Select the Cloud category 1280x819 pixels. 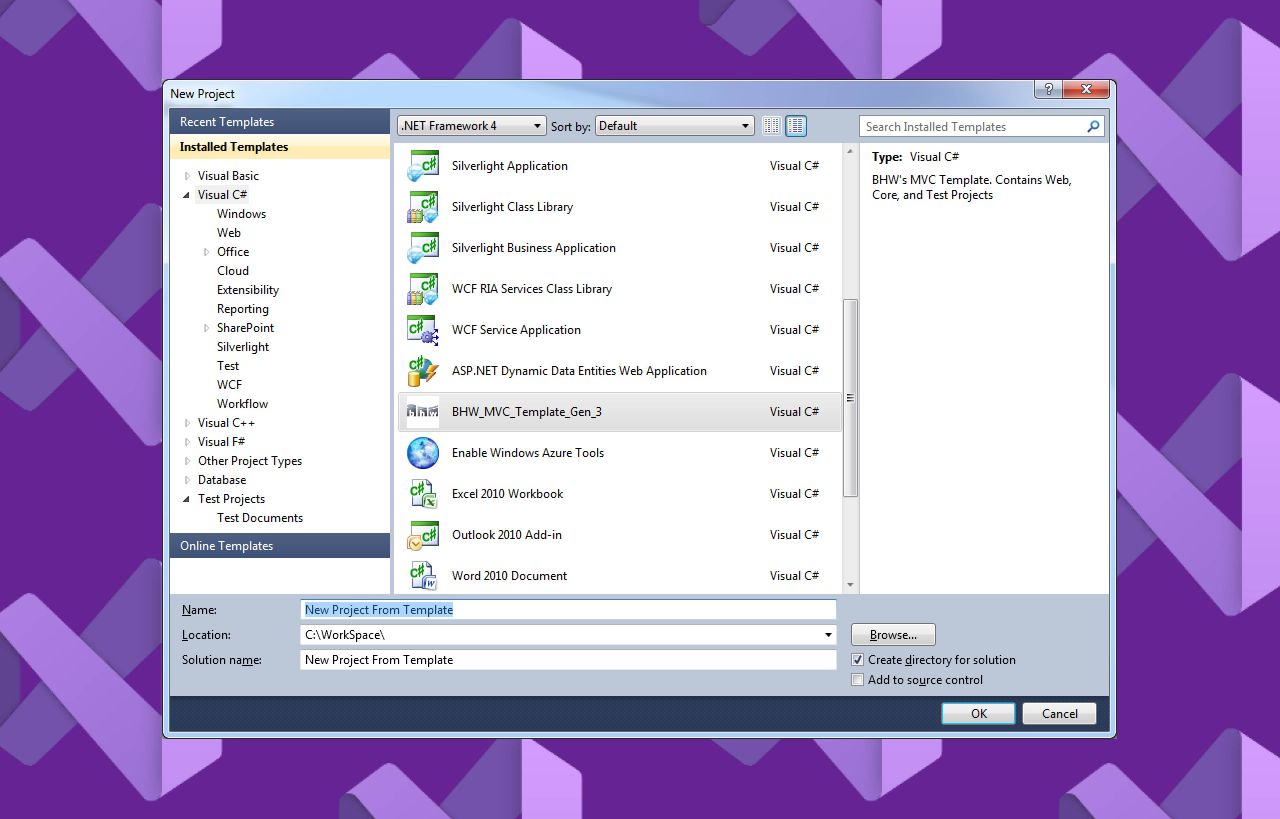tap(233, 271)
